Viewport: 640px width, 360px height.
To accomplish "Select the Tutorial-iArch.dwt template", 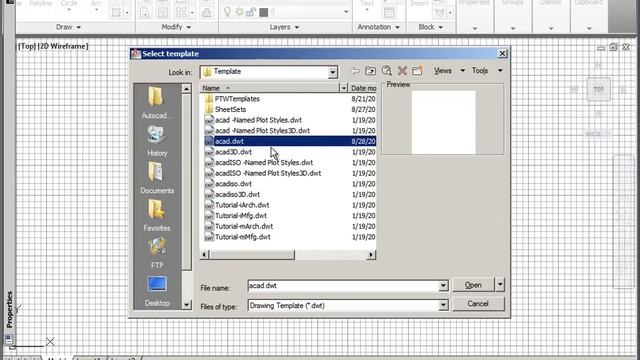I will tap(242, 205).
